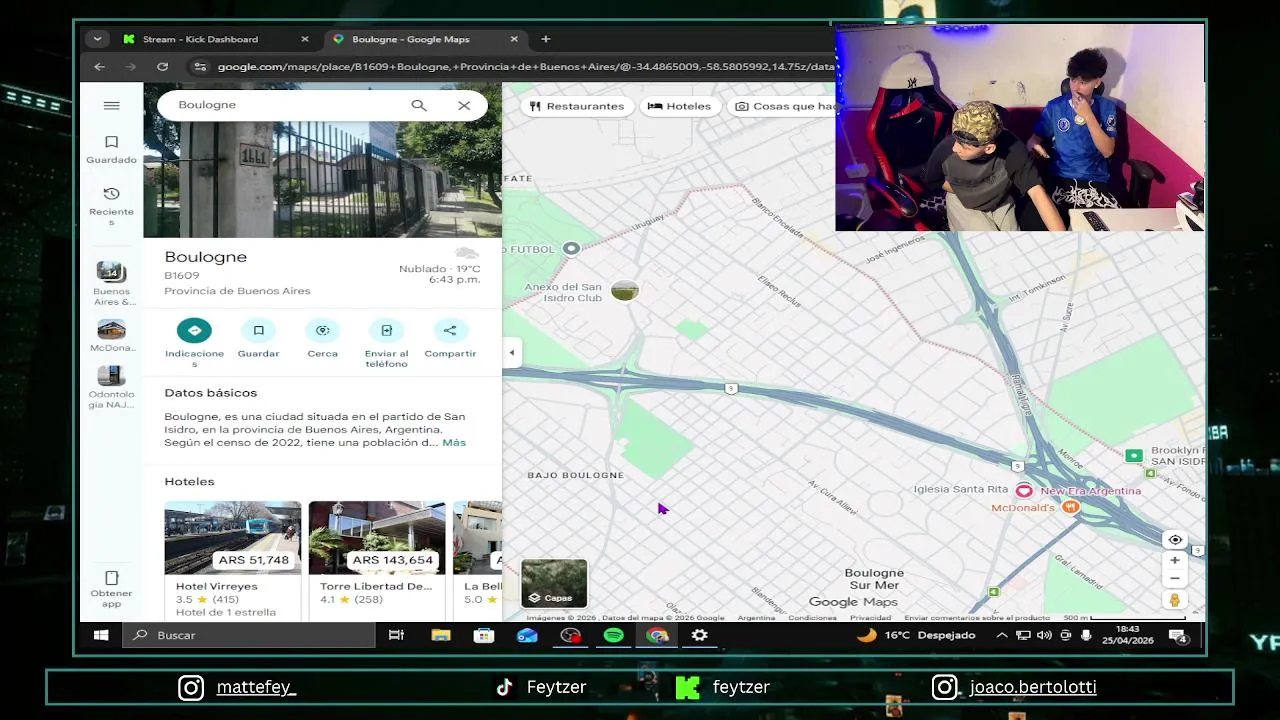This screenshot has height=720, width=1280.
Task: Reload the current page
Action: point(162,67)
